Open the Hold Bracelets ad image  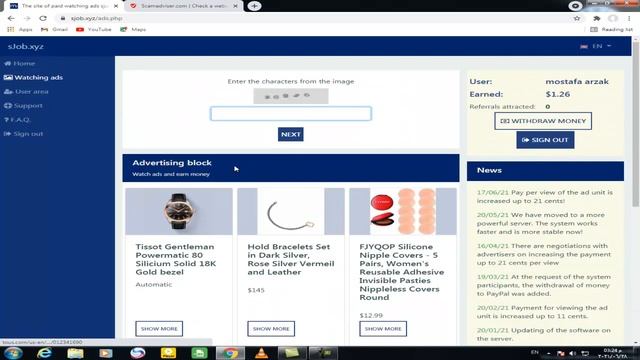pyautogui.click(x=291, y=211)
